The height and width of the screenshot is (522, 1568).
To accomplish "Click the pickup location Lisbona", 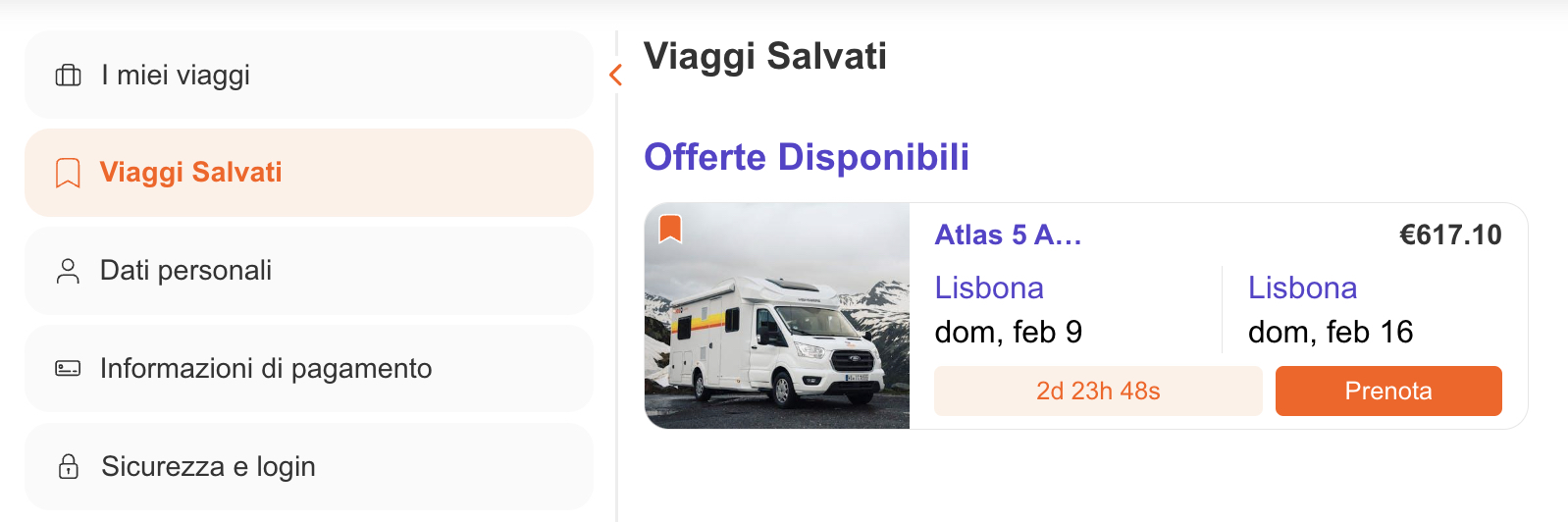I will point(989,288).
